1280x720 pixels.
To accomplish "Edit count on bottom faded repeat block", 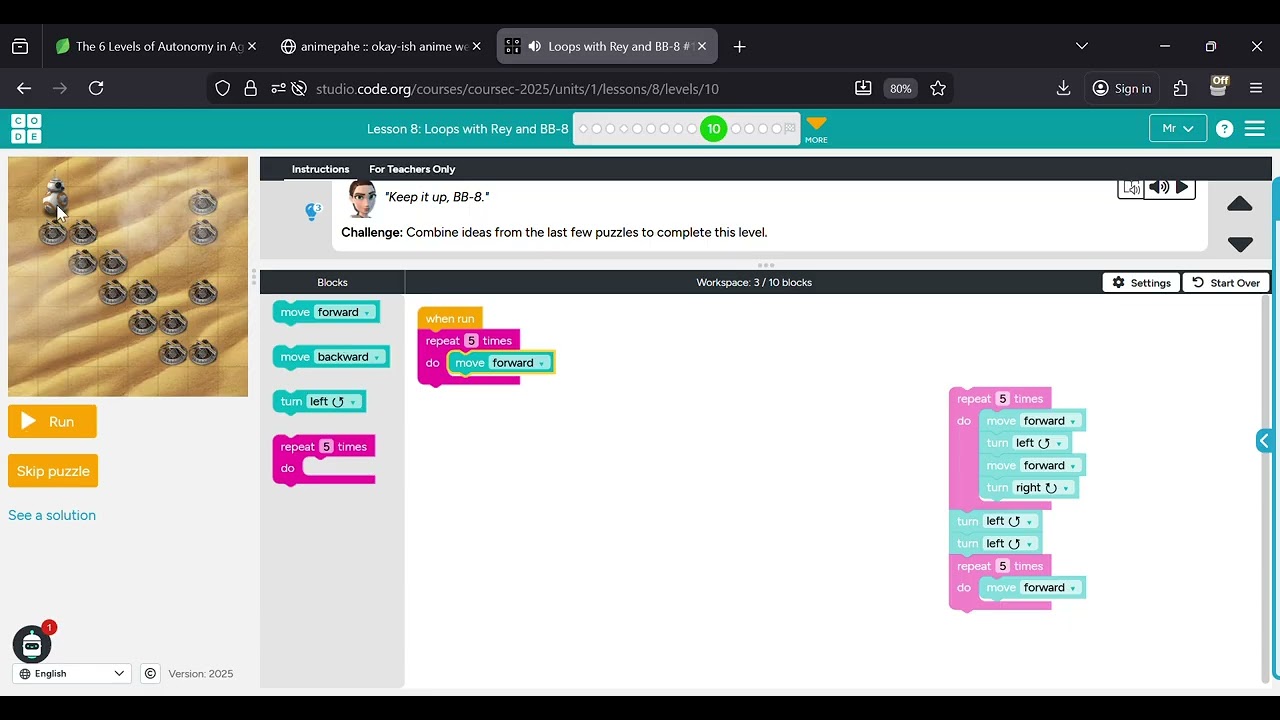I will (x=1002, y=566).
